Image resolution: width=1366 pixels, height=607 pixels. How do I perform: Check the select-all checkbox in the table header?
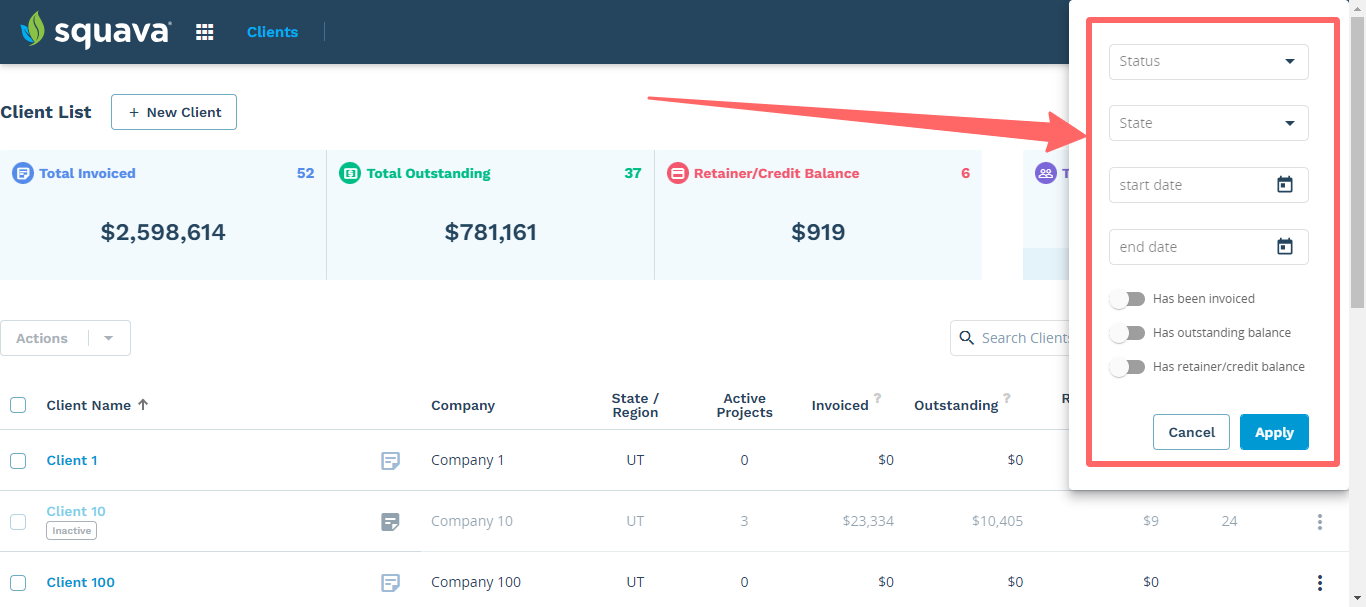17,405
